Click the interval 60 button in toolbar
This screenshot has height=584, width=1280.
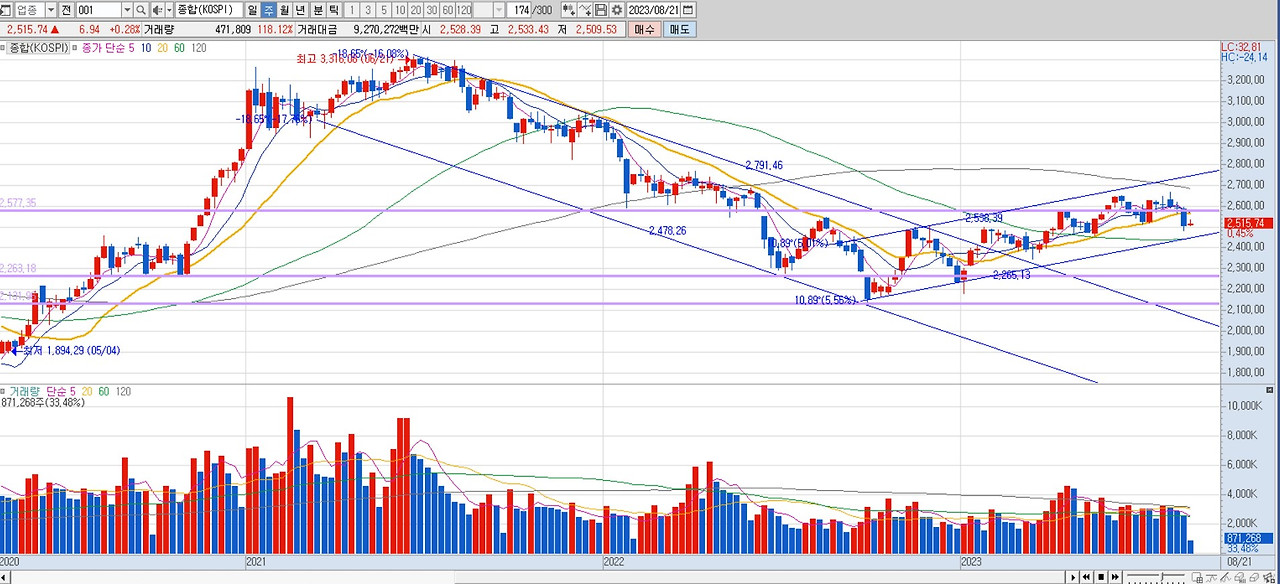(448, 10)
